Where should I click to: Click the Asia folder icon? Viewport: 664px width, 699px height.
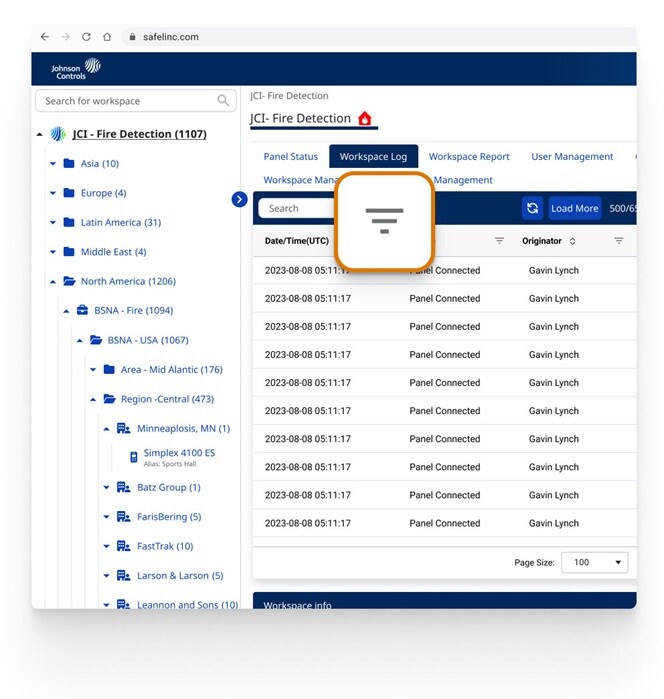click(69, 163)
